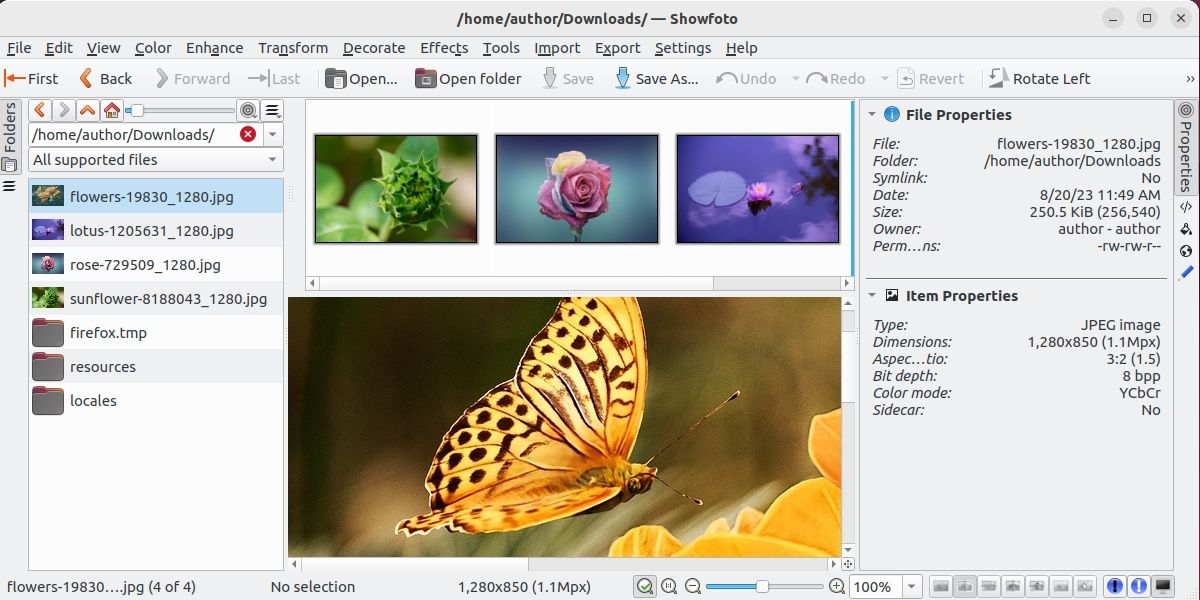Expand the path history dropdown arrow

272,134
